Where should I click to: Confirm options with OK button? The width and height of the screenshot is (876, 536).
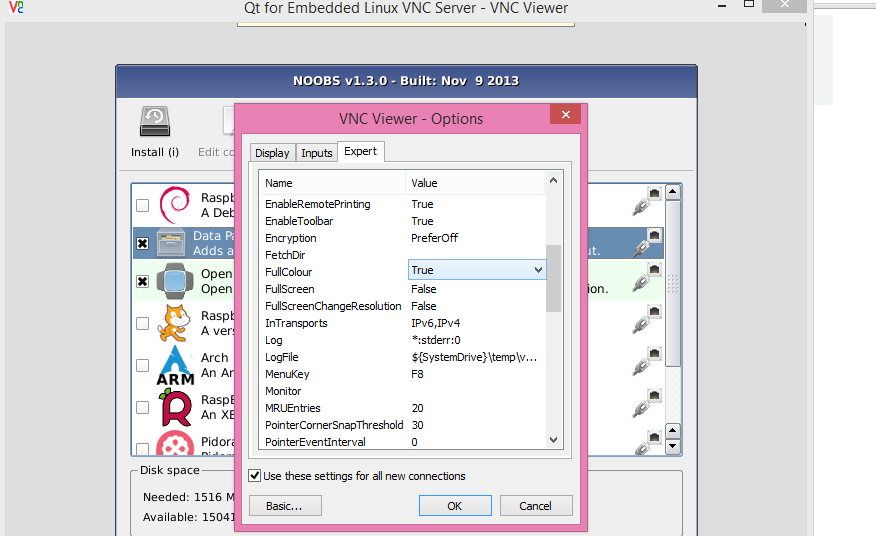(455, 506)
